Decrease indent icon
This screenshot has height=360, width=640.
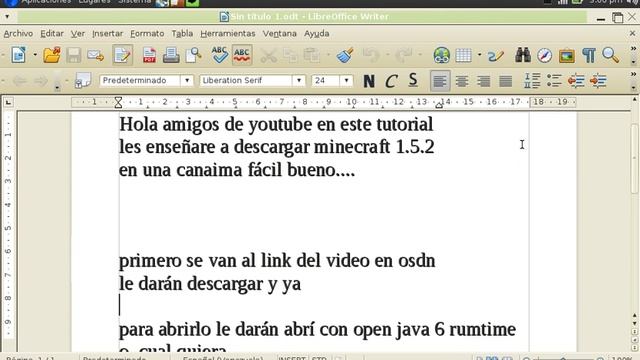point(576,81)
